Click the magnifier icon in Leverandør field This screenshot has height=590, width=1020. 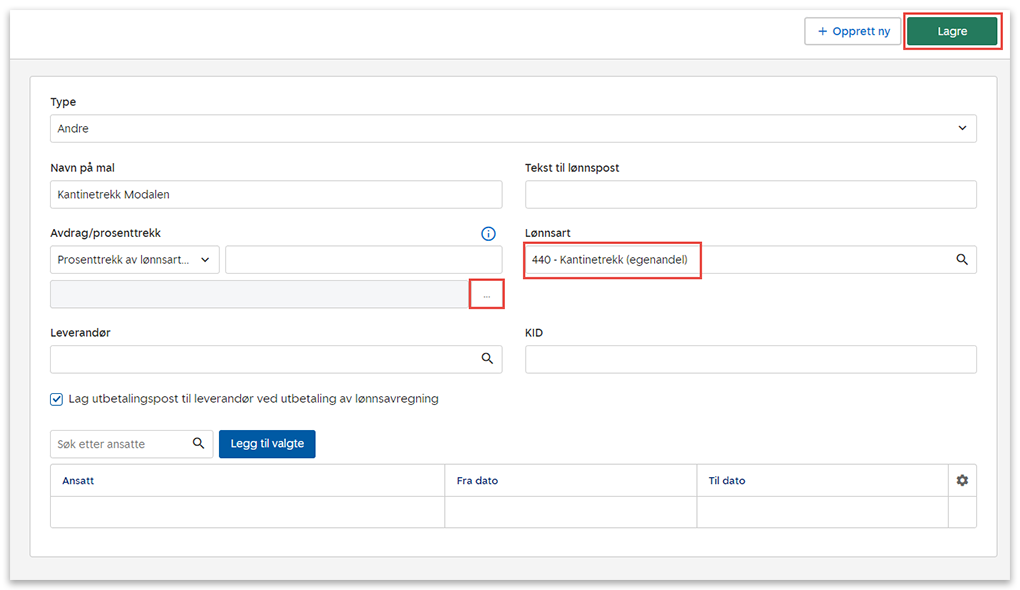[x=487, y=359]
